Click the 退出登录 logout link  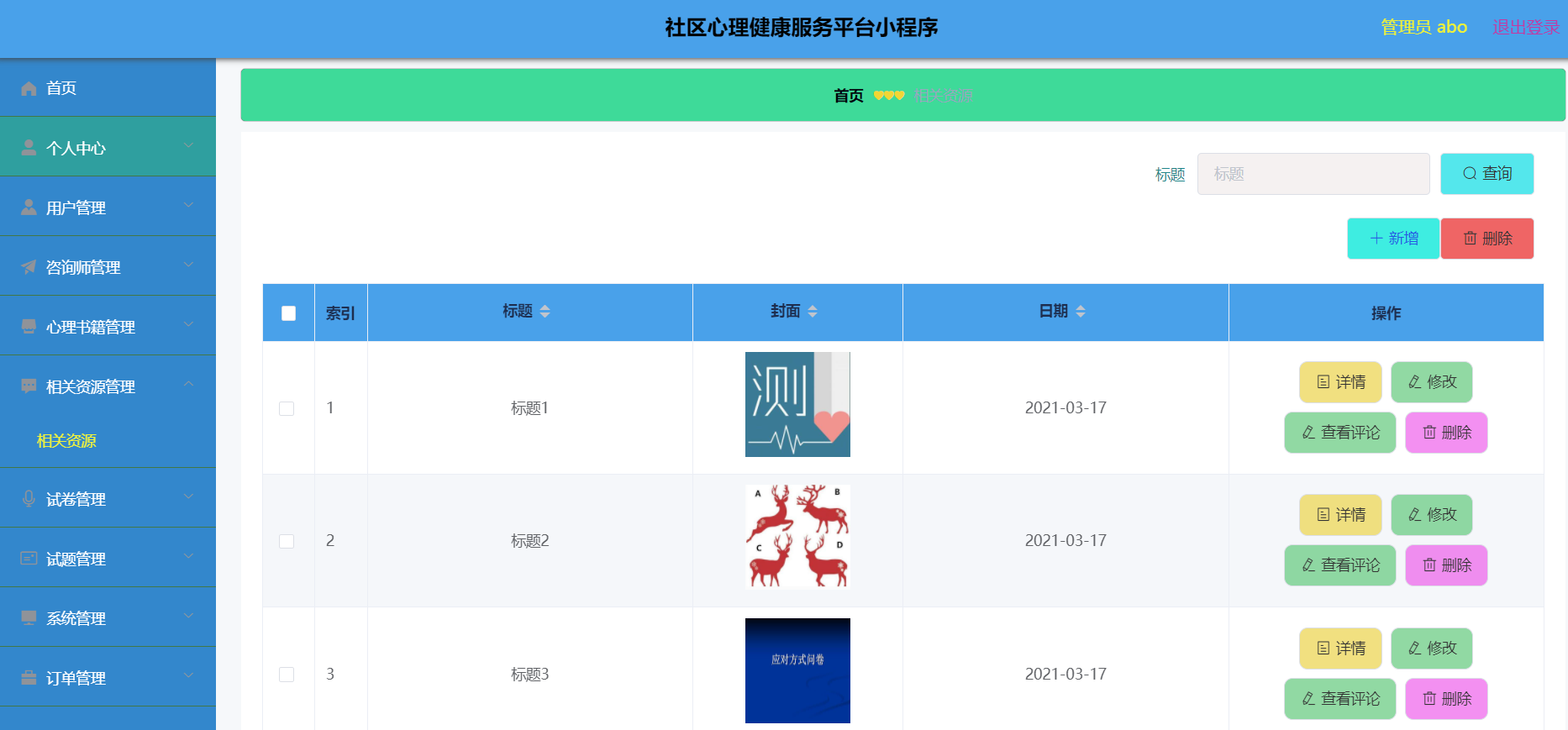coord(1525,27)
